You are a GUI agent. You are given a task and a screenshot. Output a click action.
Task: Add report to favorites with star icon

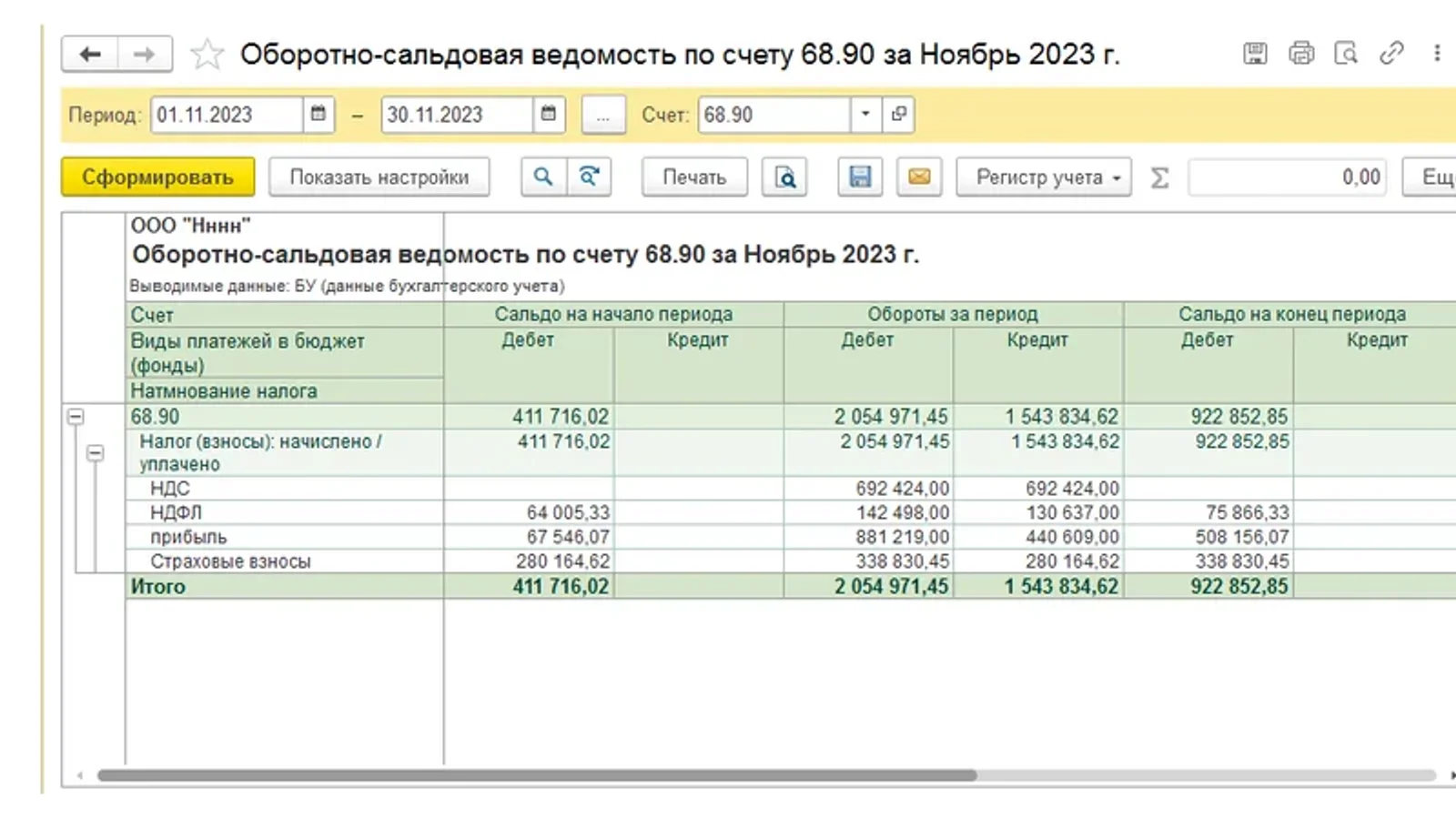pos(207,55)
